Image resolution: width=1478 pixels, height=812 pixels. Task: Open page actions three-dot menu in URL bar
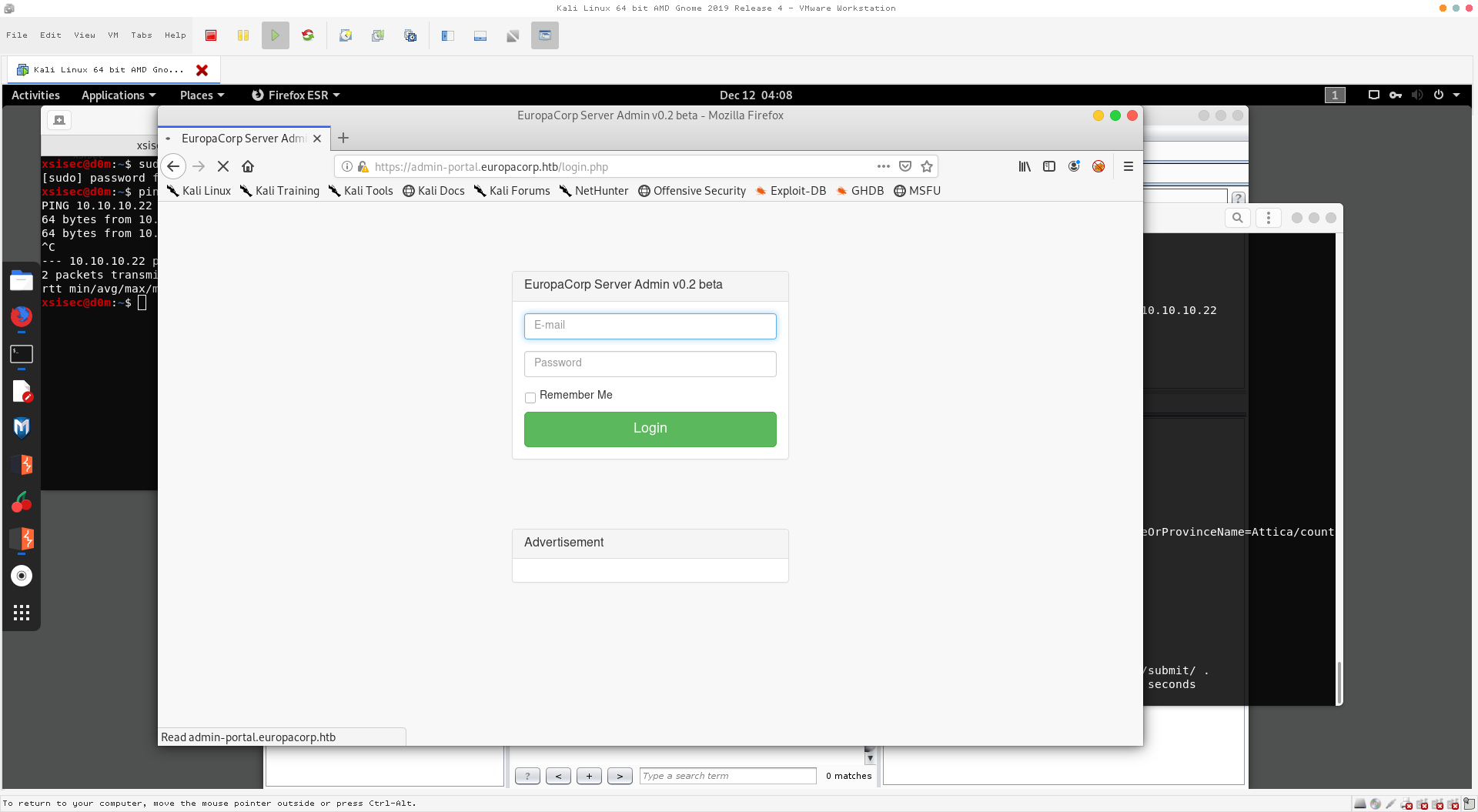coord(884,166)
